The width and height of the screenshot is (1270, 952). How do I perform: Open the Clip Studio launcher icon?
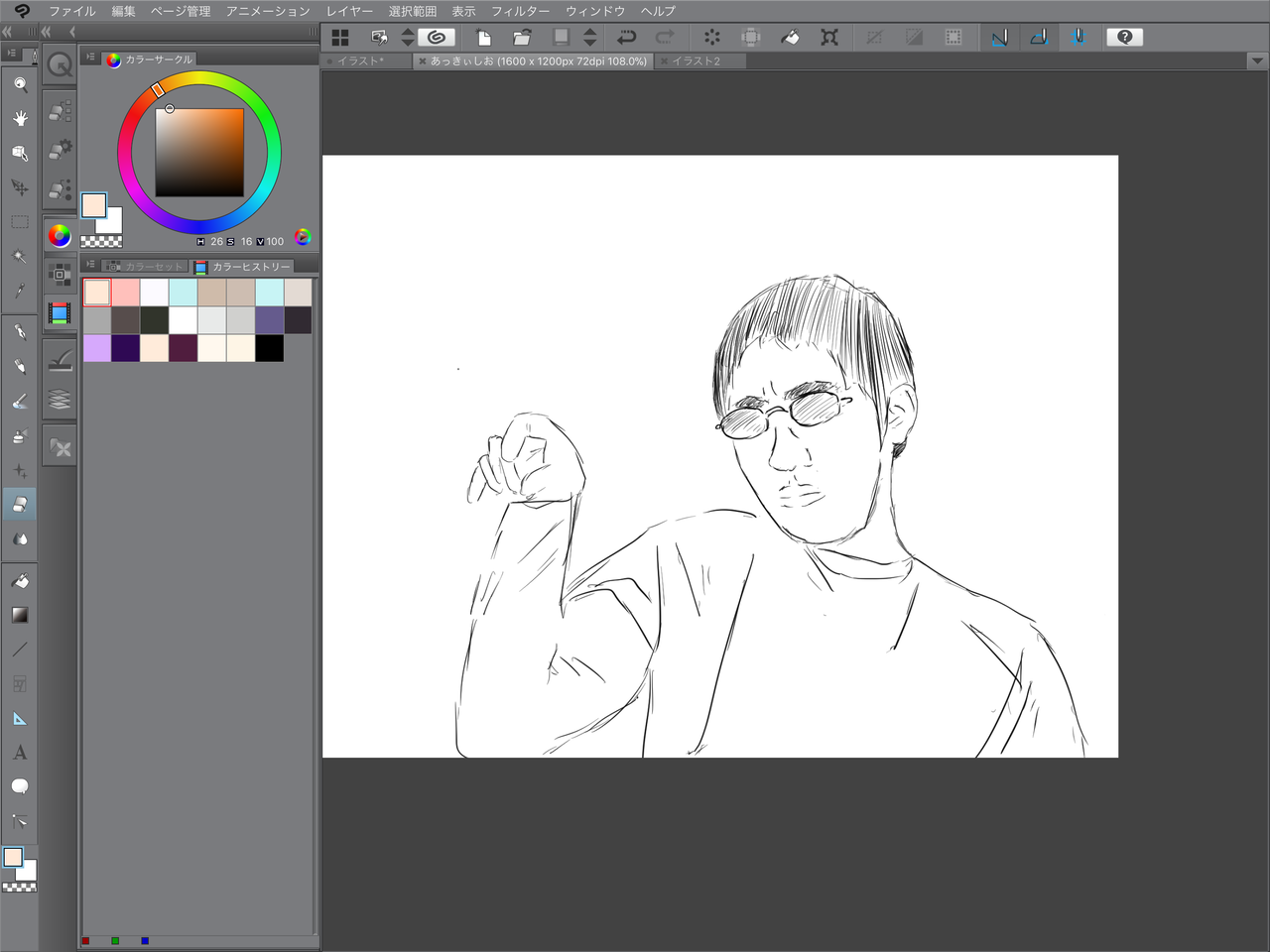point(437,38)
